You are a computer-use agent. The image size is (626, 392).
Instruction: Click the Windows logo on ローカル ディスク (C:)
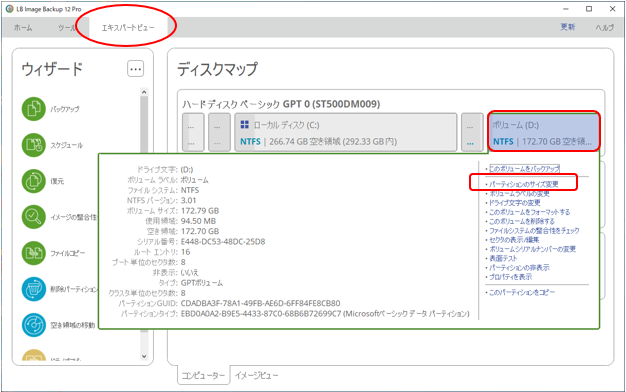pyautogui.click(x=245, y=125)
